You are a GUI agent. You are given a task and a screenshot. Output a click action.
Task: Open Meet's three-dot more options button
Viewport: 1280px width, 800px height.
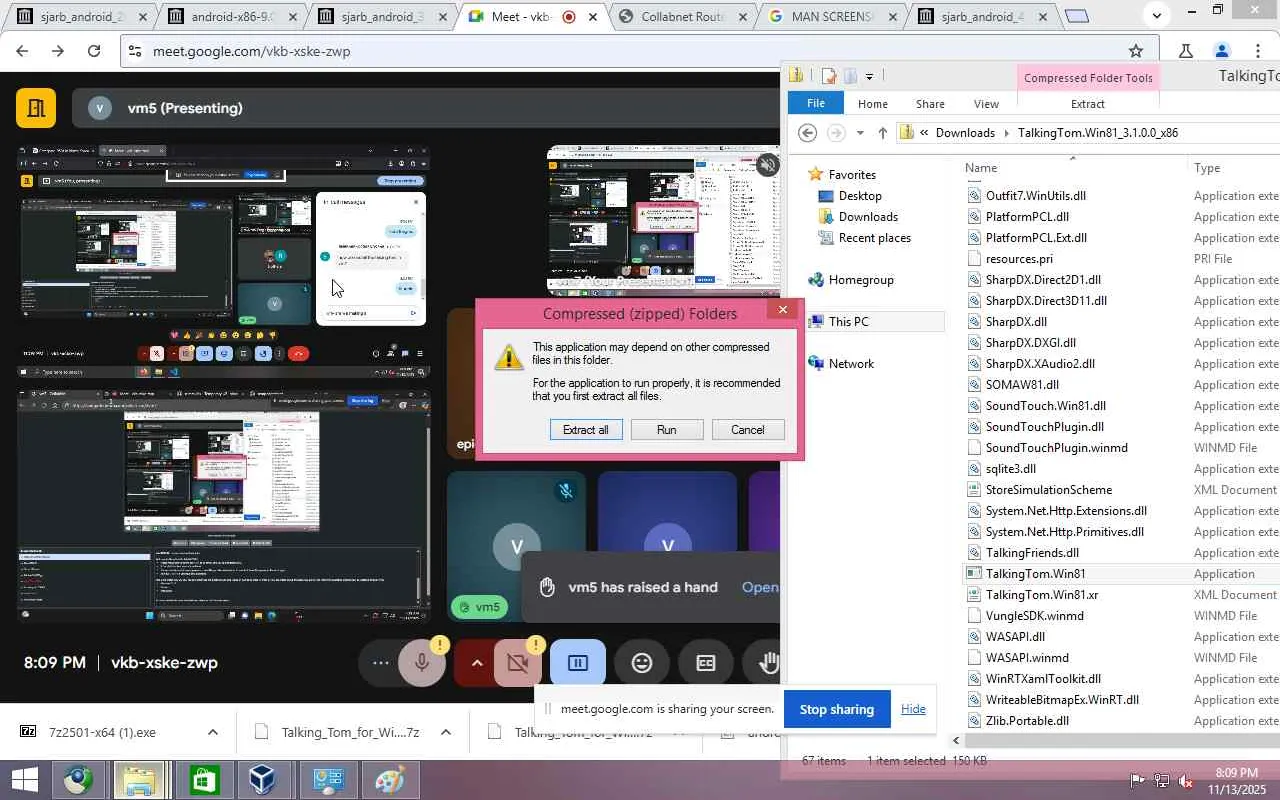(x=380, y=663)
